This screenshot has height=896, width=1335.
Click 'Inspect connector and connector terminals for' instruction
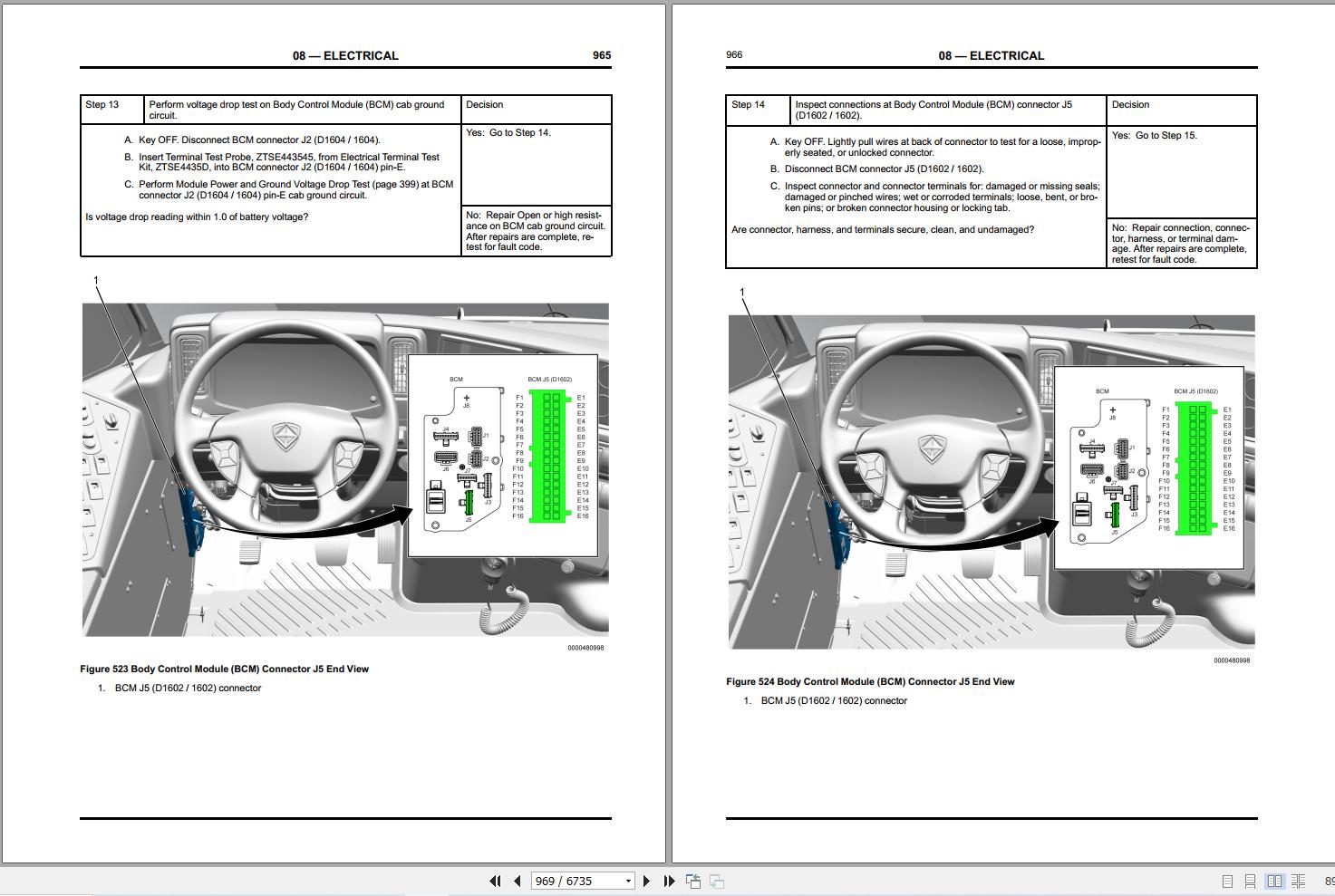tap(941, 197)
